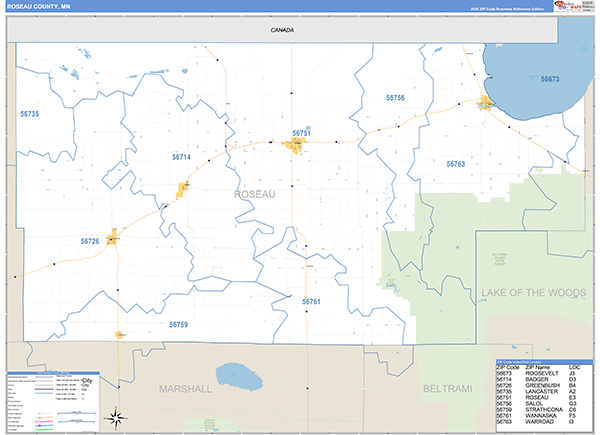Click the lake in Marshall county

239,377
